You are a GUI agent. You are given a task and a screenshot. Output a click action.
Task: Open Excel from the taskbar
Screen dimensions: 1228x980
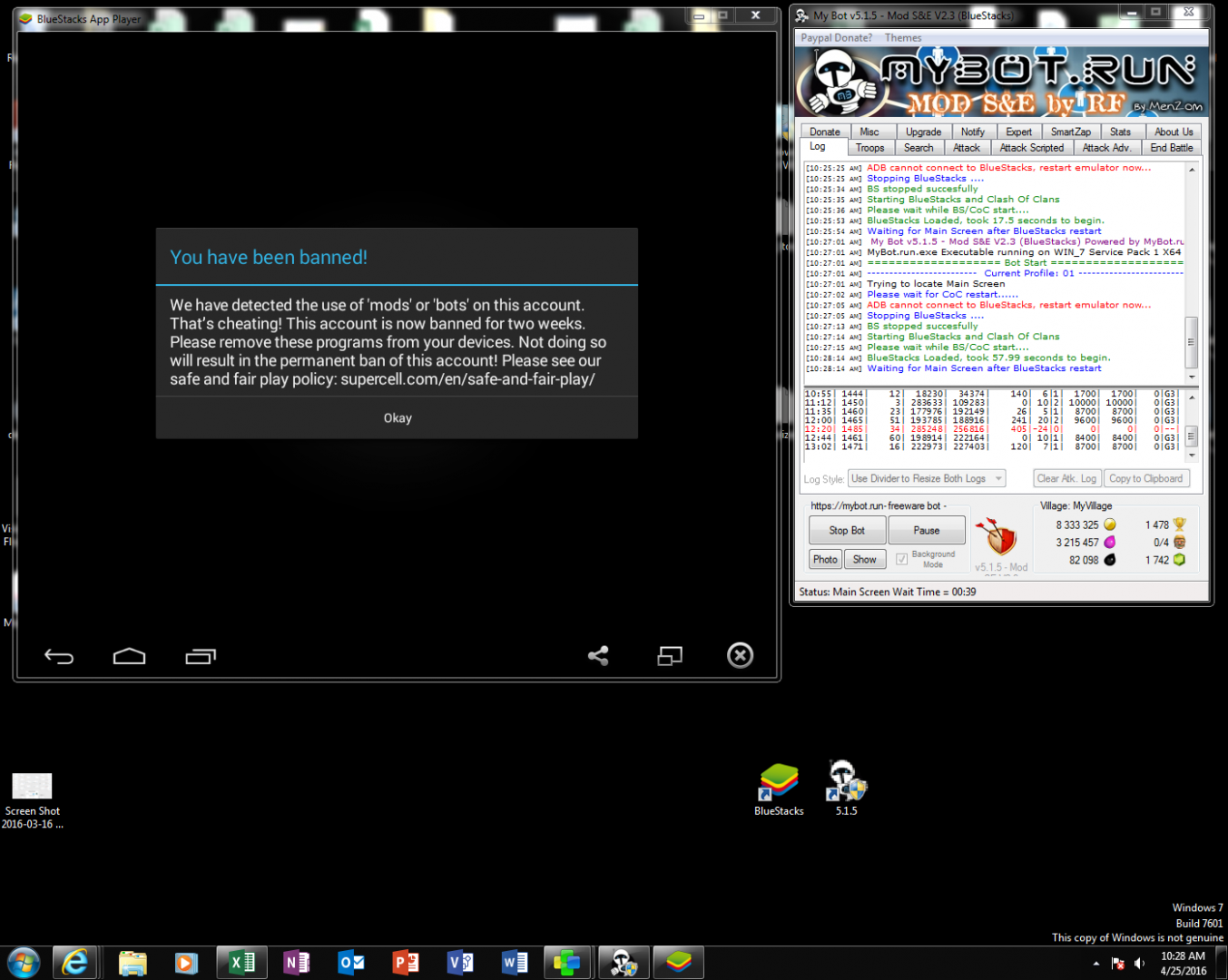coord(241,962)
